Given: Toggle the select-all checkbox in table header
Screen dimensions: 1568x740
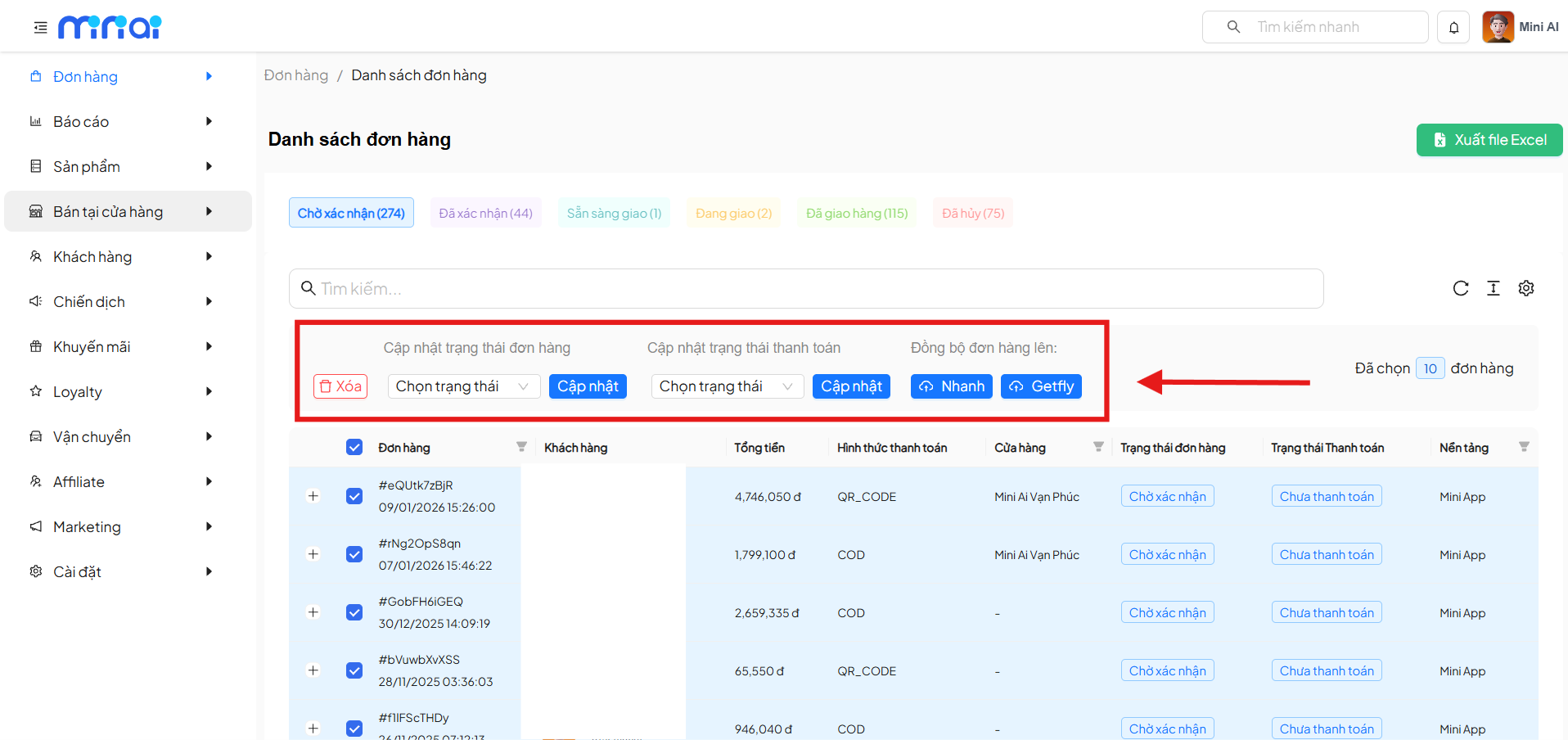Looking at the screenshot, I should (354, 447).
